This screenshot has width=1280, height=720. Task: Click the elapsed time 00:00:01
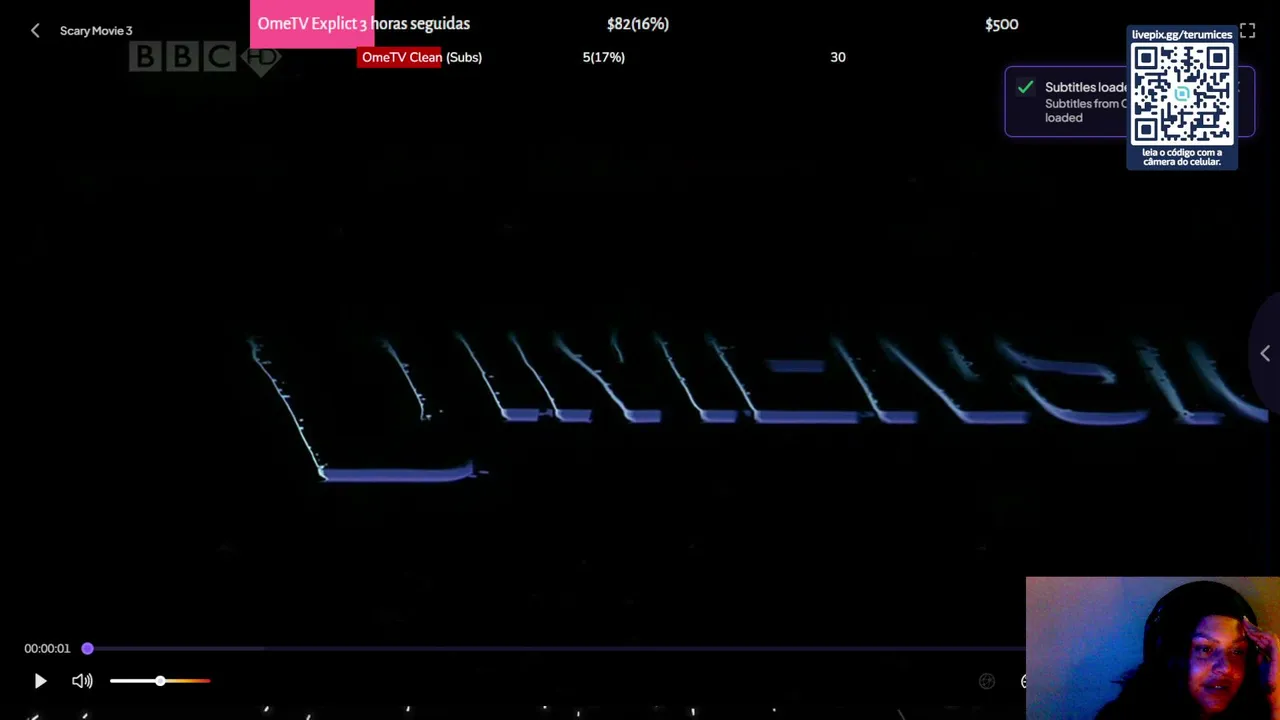tap(47, 649)
